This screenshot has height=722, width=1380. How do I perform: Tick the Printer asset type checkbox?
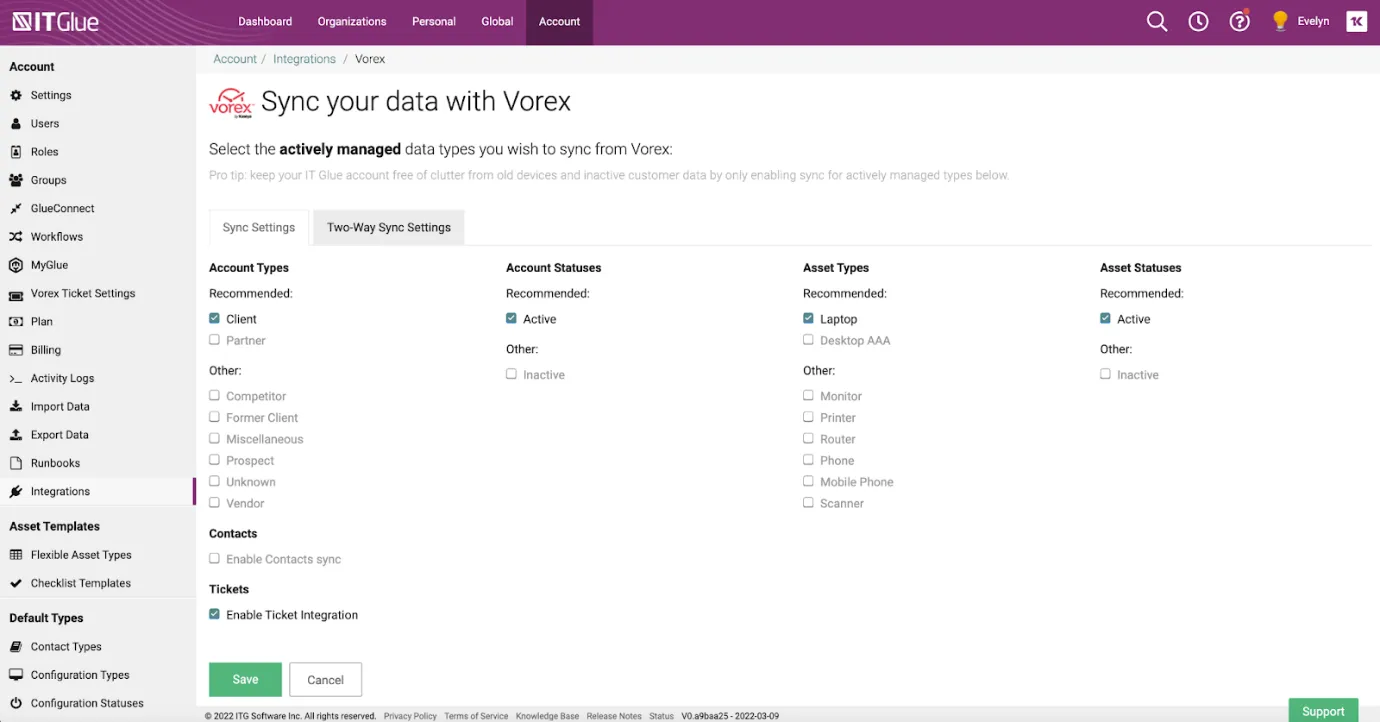tap(808, 417)
